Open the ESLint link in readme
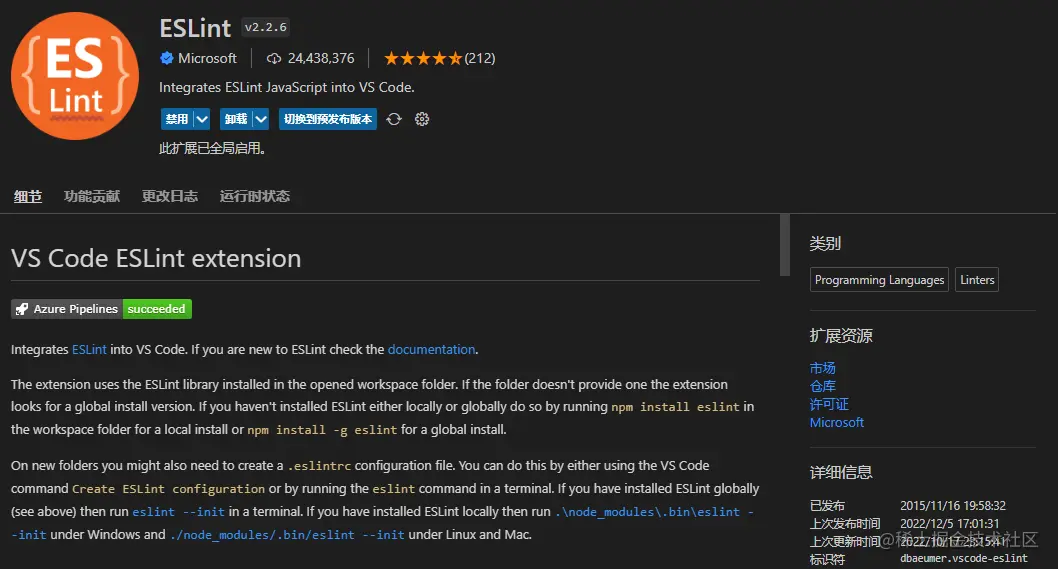The height and width of the screenshot is (569, 1058). 89,350
